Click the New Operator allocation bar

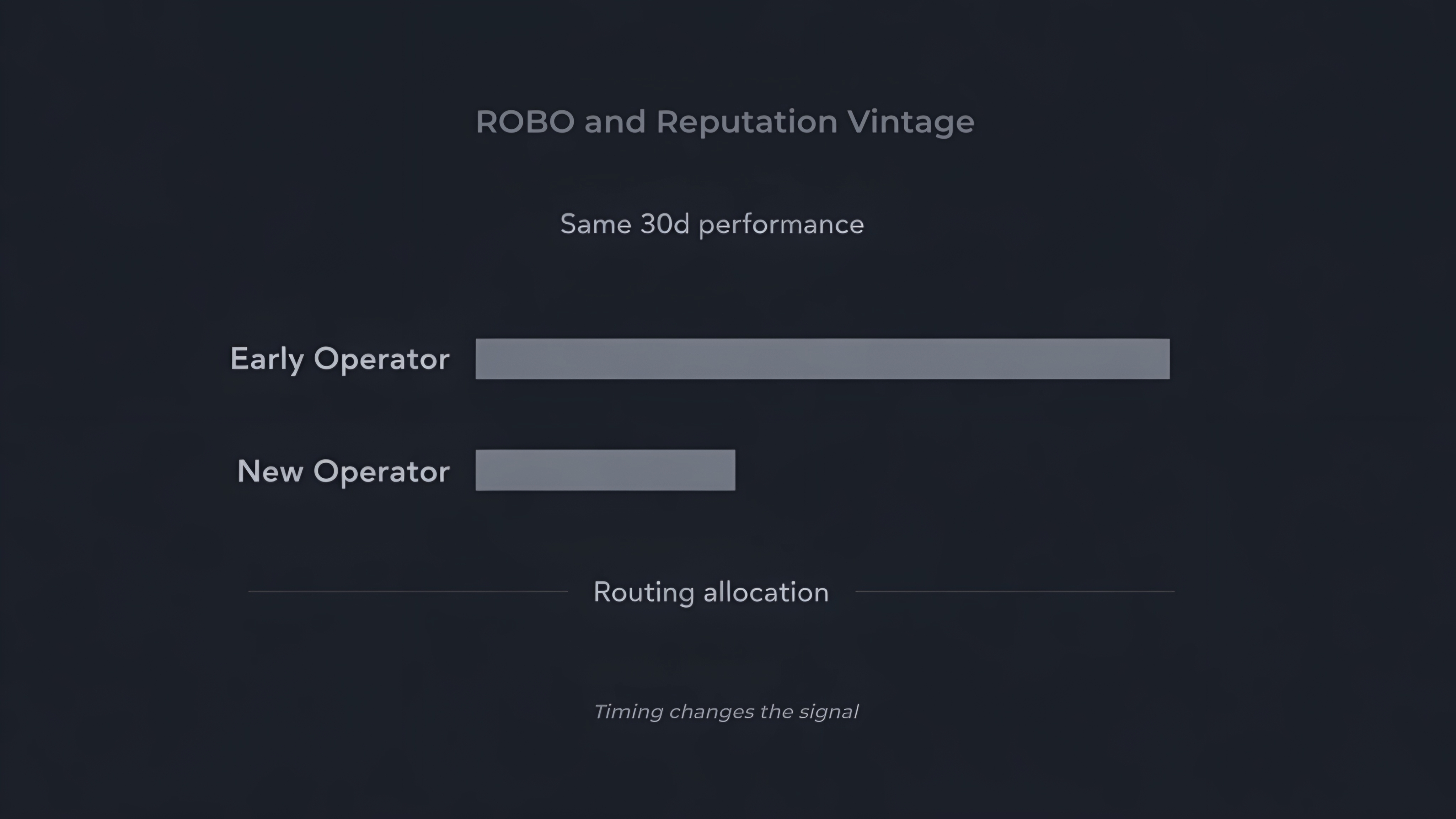tap(605, 470)
